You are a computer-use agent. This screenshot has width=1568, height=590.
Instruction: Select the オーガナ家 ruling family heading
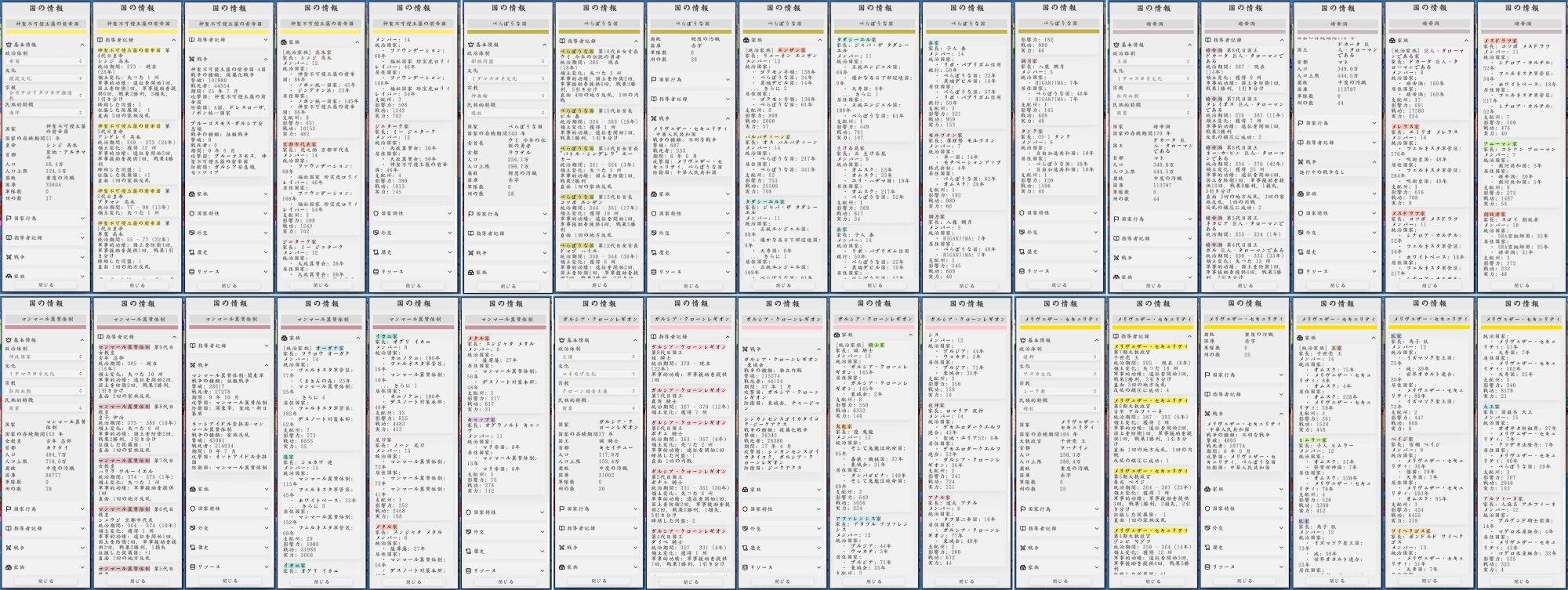pyautogui.click(x=330, y=348)
